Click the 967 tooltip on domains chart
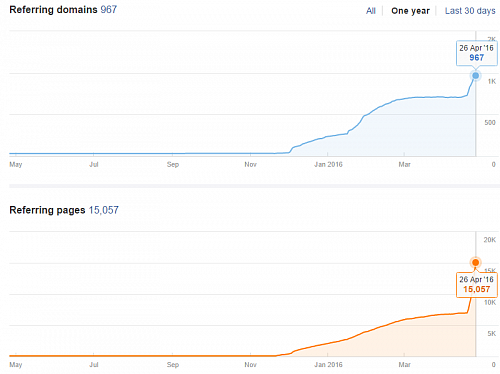500x374 pixels. pyautogui.click(x=477, y=53)
